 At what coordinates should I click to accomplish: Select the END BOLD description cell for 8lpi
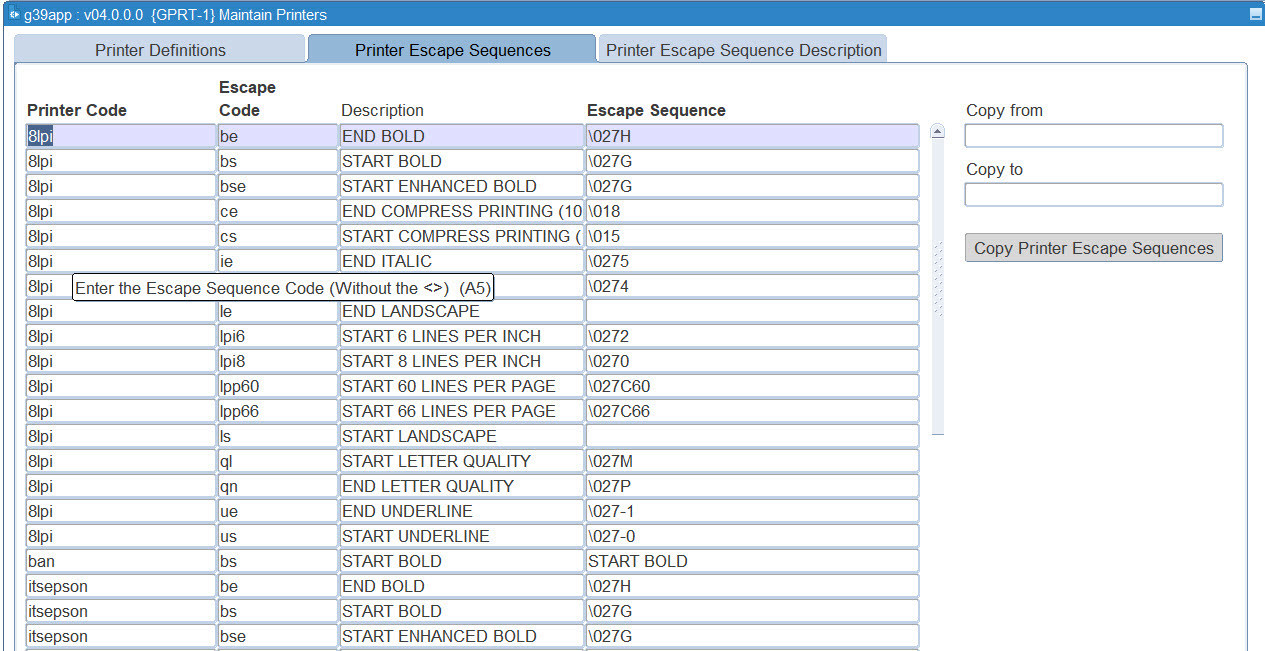[461, 135]
